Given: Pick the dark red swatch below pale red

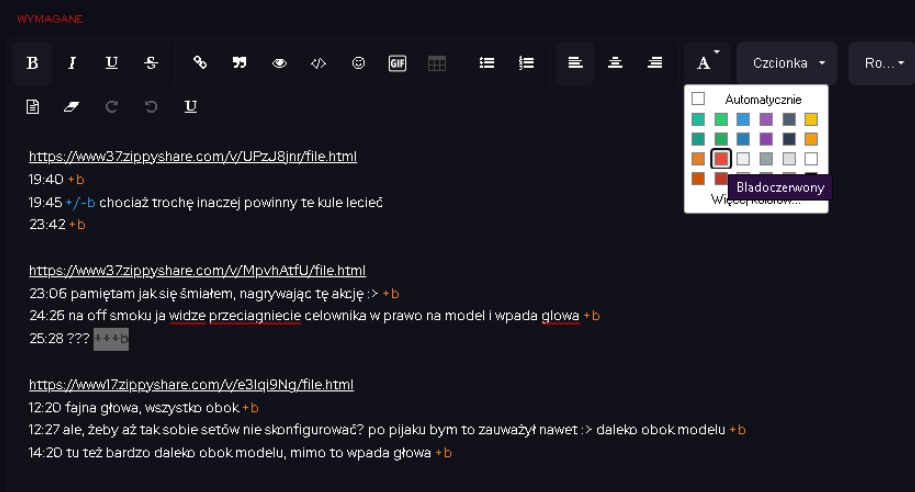Looking at the screenshot, I should (x=721, y=178).
